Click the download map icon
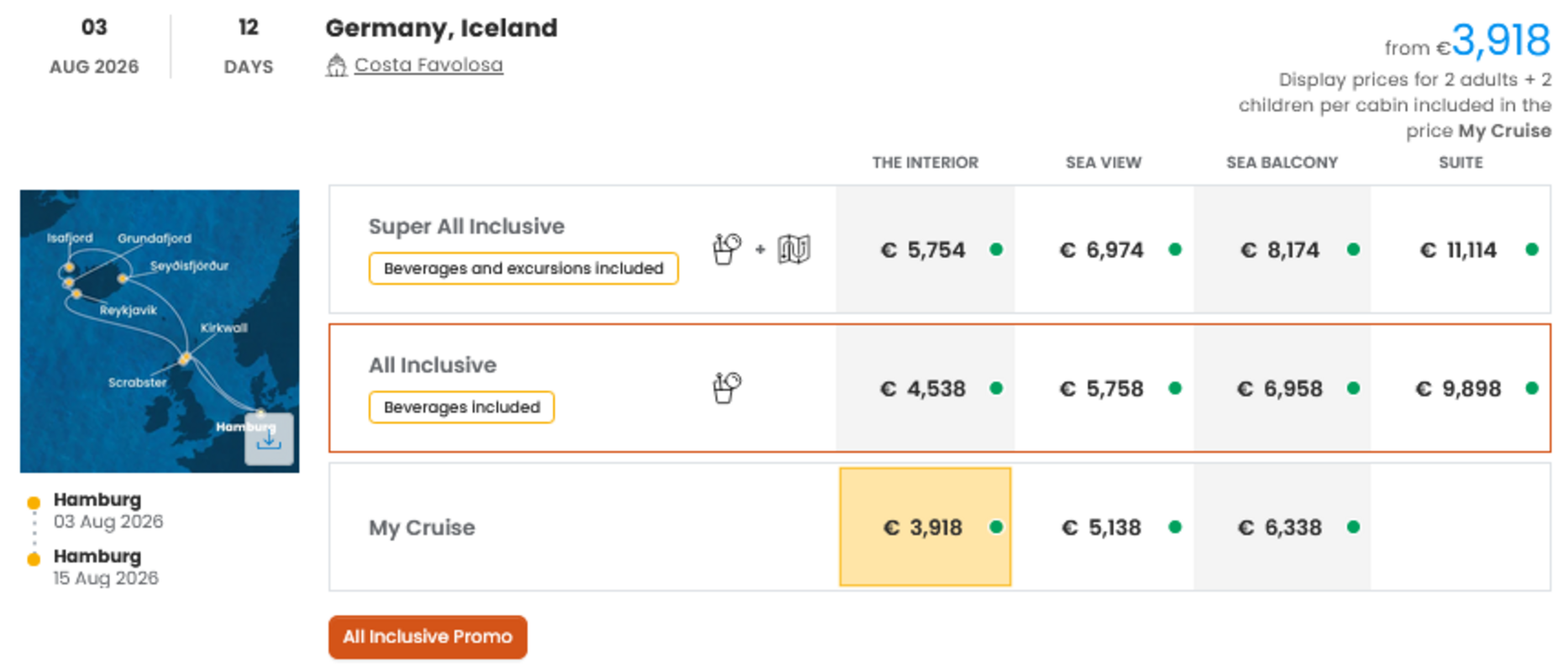 (x=269, y=439)
